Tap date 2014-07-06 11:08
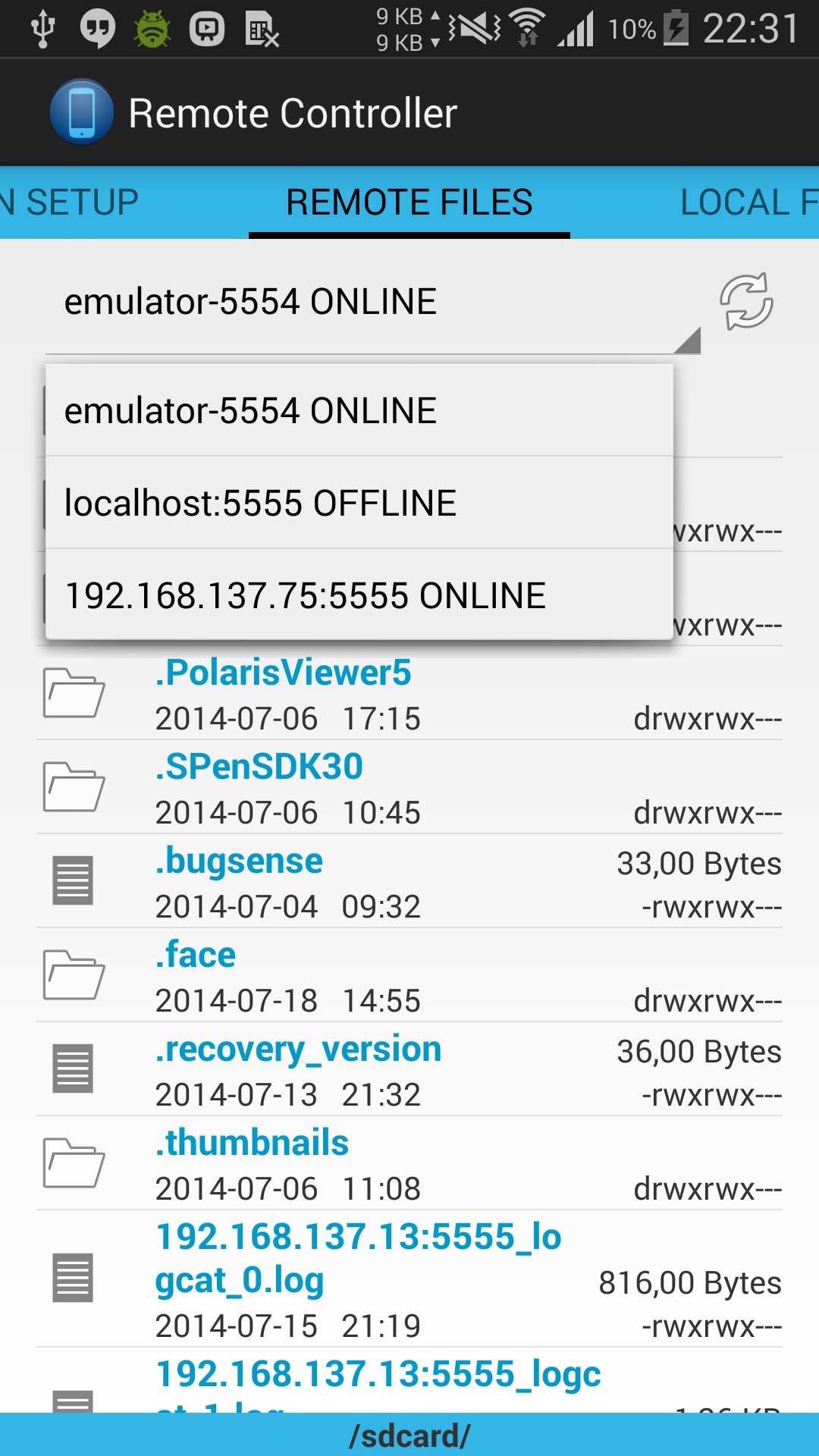This screenshot has height=1456, width=819. 287,1189
